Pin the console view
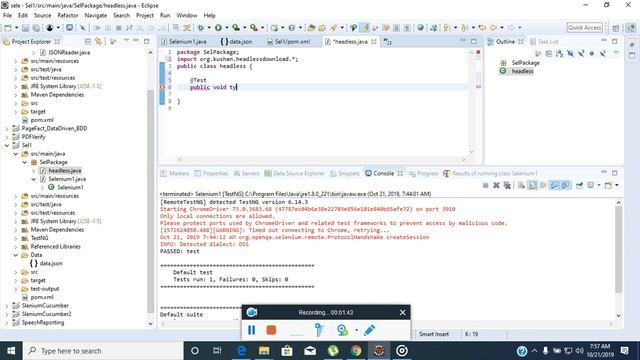640x360 pixels. click(x=580, y=185)
